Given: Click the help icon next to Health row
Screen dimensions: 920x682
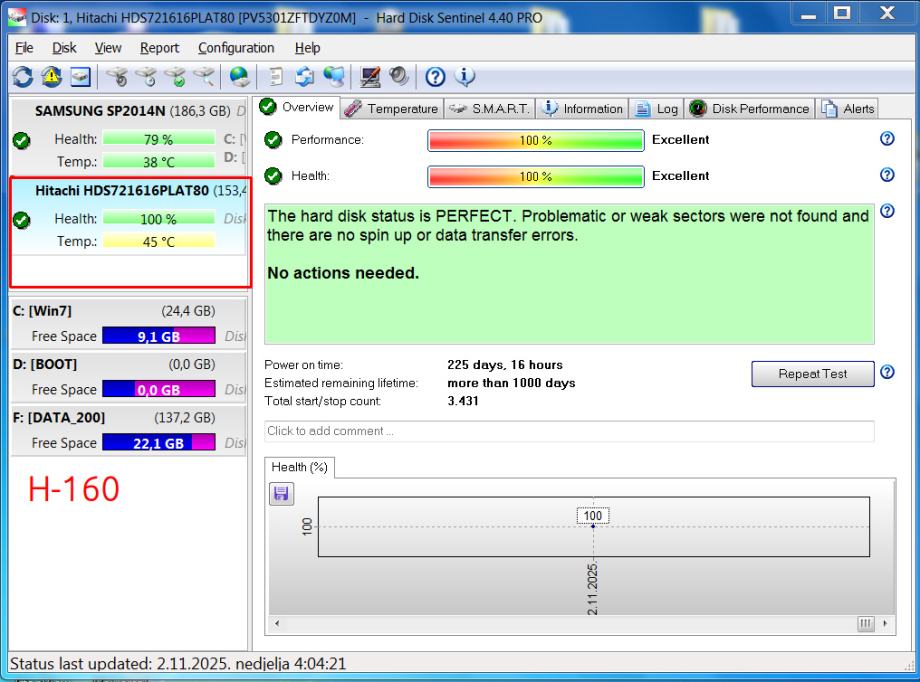Looking at the screenshot, I should click(x=887, y=174).
